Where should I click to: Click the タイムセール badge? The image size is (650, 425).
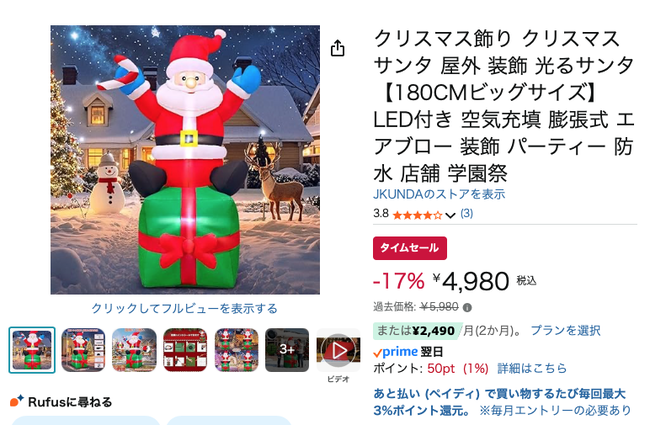point(410,248)
